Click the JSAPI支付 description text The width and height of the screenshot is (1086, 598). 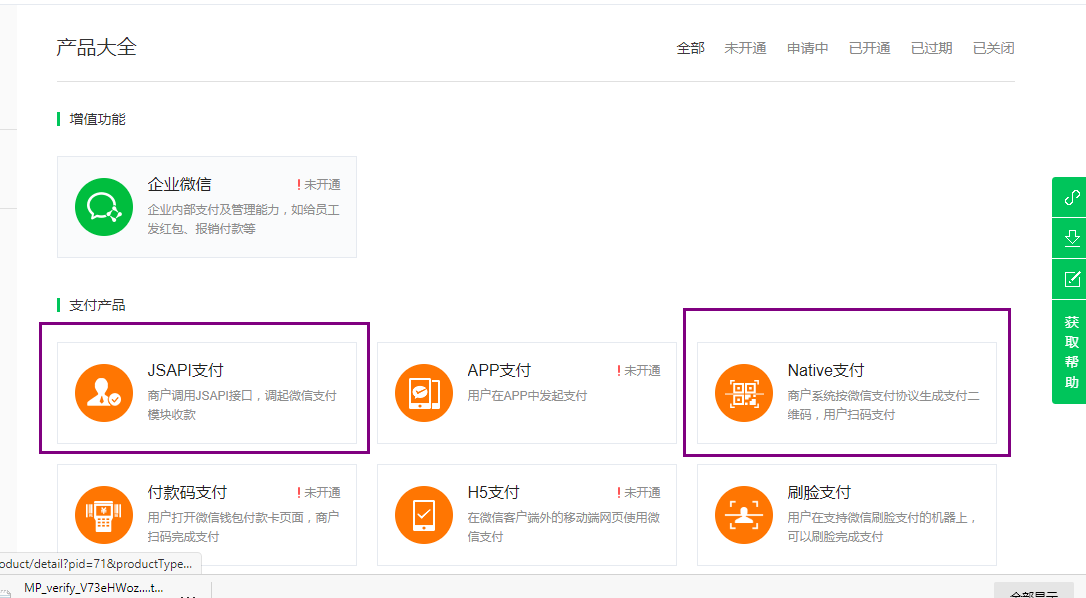point(242,405)
